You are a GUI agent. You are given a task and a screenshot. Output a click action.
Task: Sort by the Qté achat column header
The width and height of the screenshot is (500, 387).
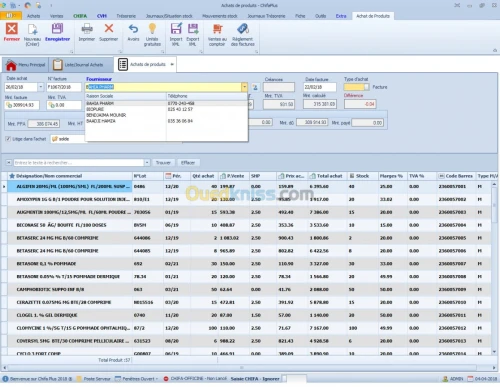pyautogui.click(x=203, y=176)
